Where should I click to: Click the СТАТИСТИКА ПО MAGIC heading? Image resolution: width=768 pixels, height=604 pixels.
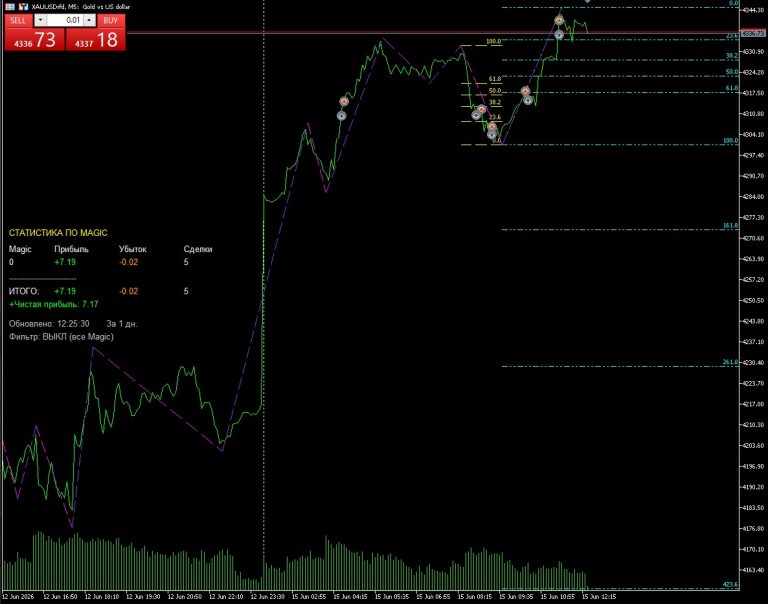(x=58, y=233)
